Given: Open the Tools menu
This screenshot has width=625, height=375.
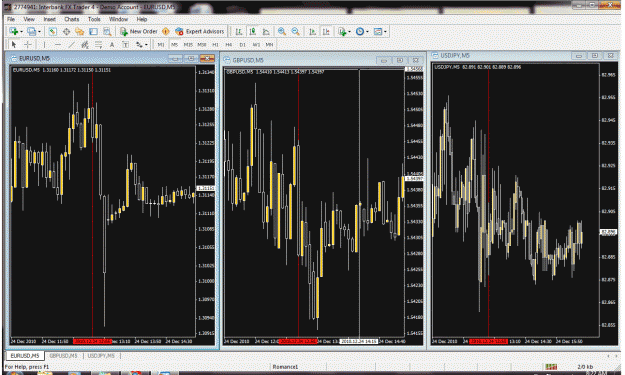Looking at the screenshot, I should (x=94, y=19).
